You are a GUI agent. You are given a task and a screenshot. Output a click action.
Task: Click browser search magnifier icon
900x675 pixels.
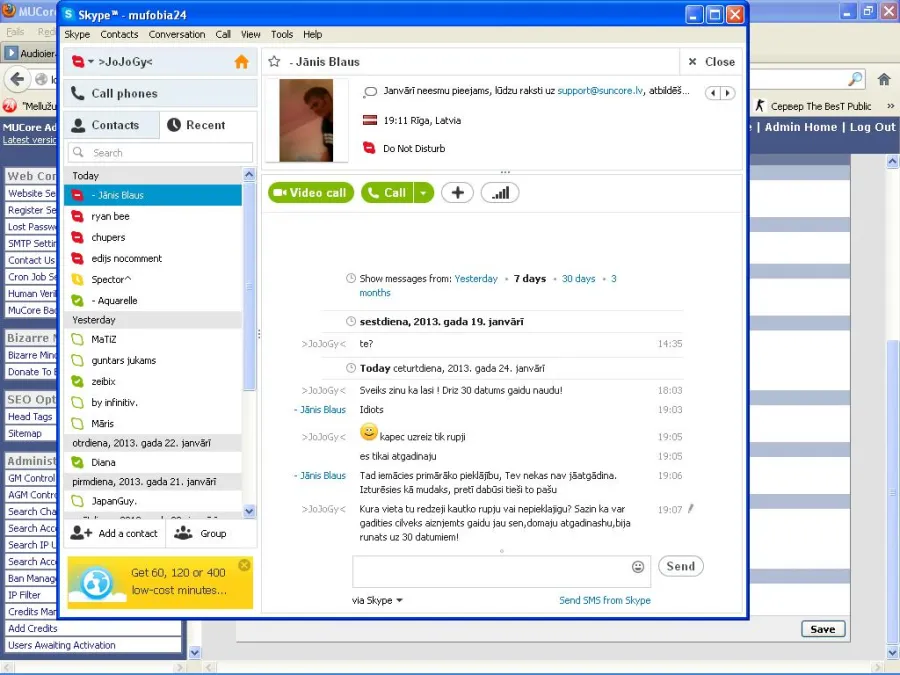click(x=856, y=79)
